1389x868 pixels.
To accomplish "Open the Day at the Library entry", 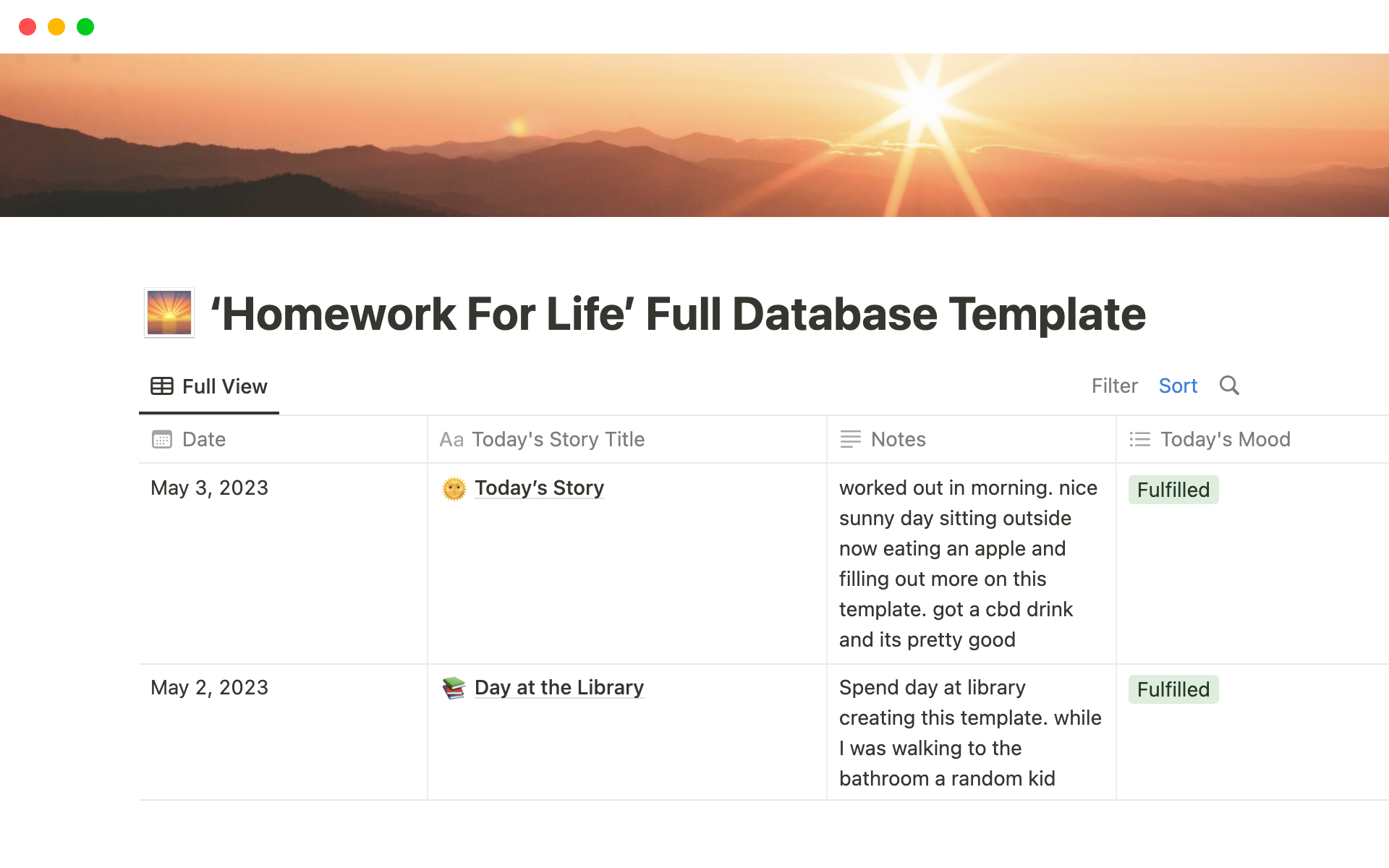I will click(x=558, y=688).
